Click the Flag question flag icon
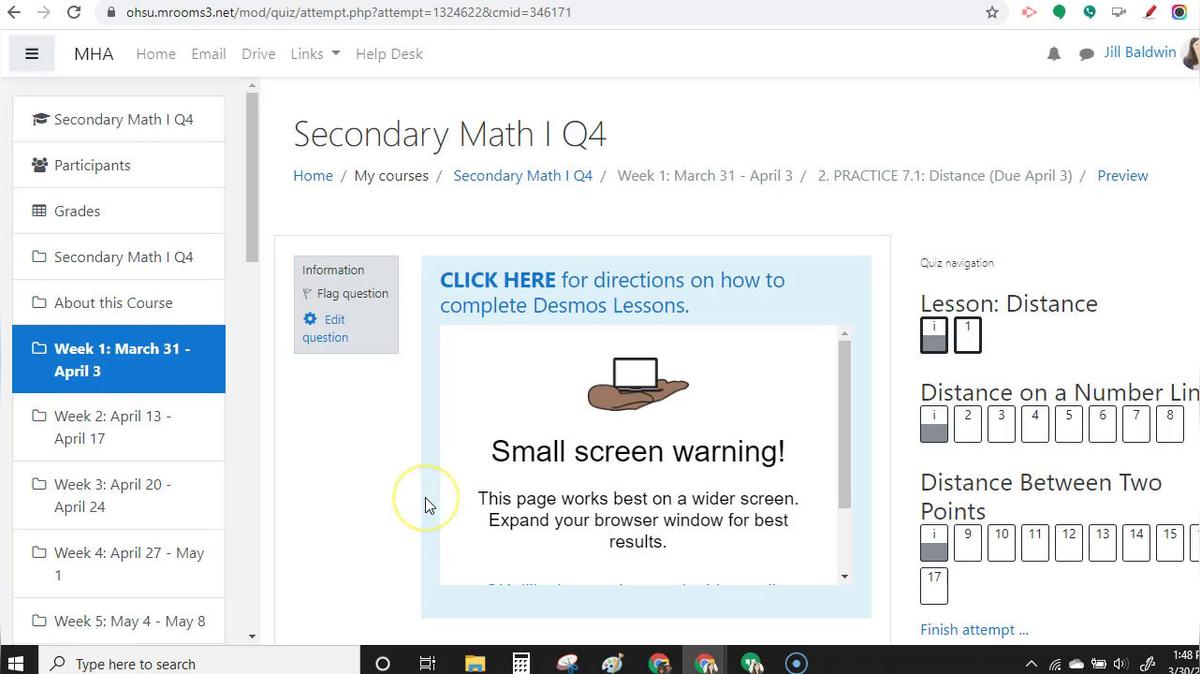Viewport: 1200px width, 674px height. pos(308,294)
